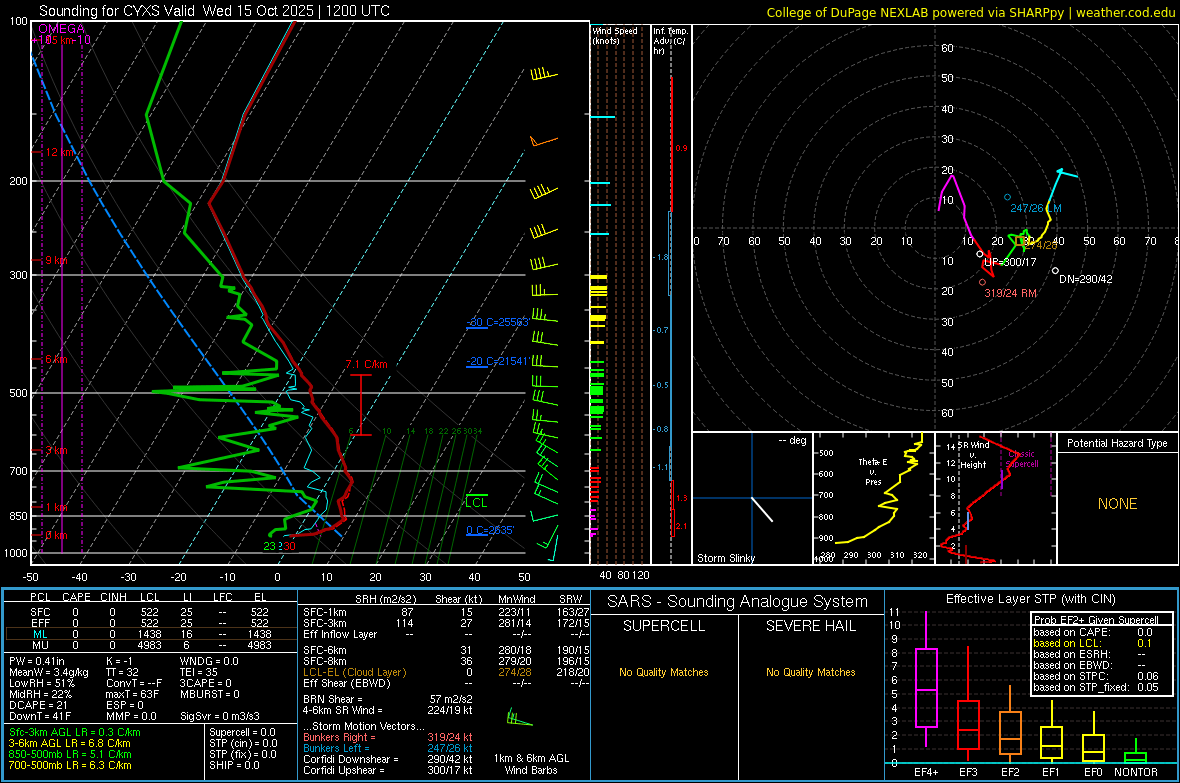Click the 247/26 LM hodograph label
Viewport: 1180px width, 783px height.
pos(1036,209)
